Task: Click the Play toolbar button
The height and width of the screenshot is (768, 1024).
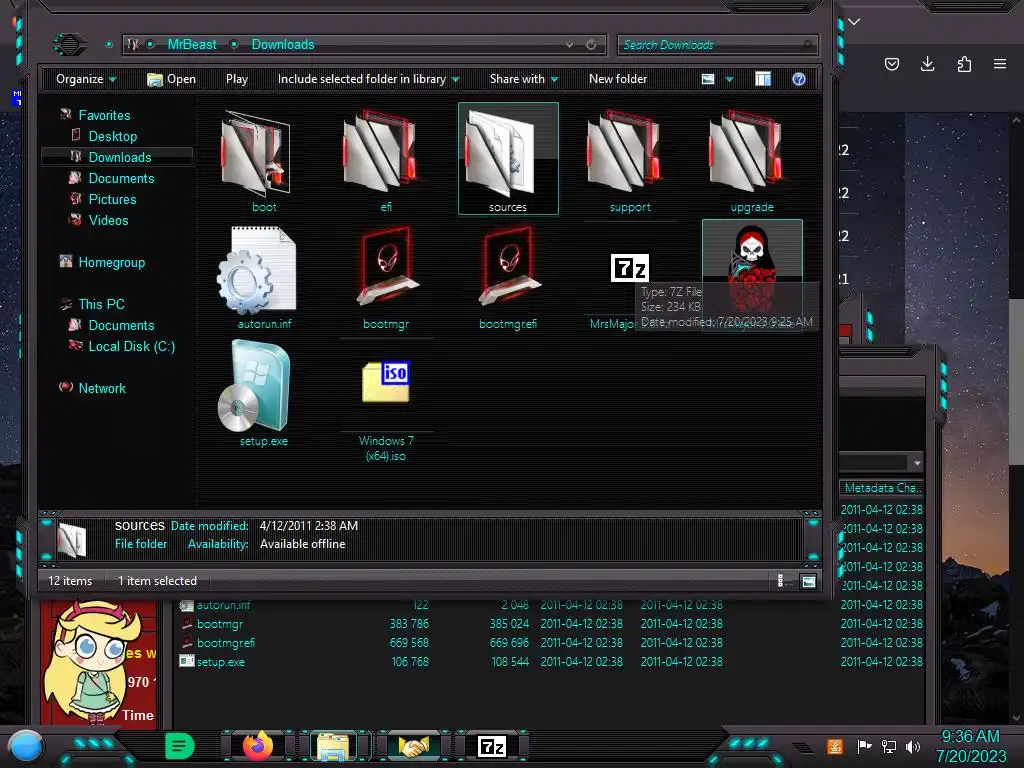Action: [x=237, y=79]
